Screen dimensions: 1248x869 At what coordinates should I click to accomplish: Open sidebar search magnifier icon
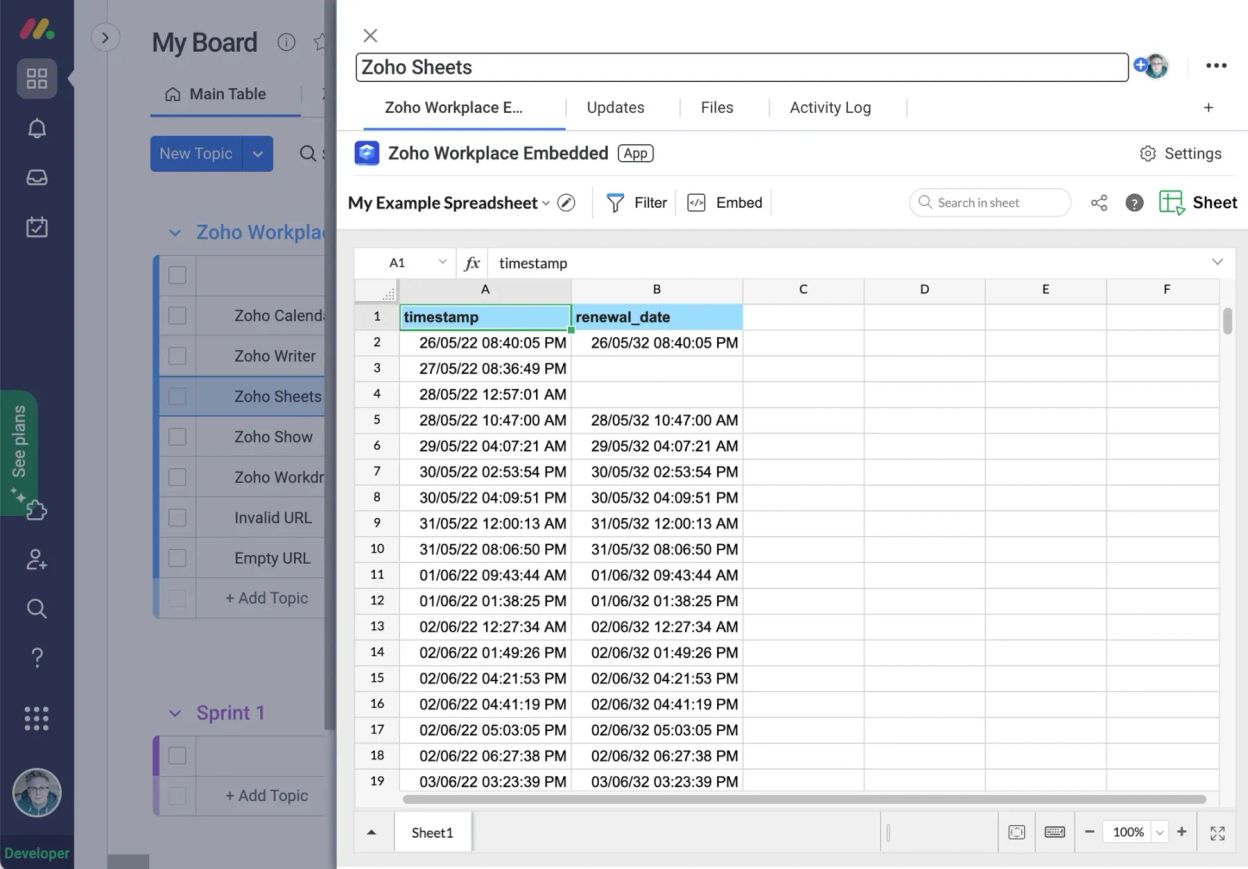37,608
